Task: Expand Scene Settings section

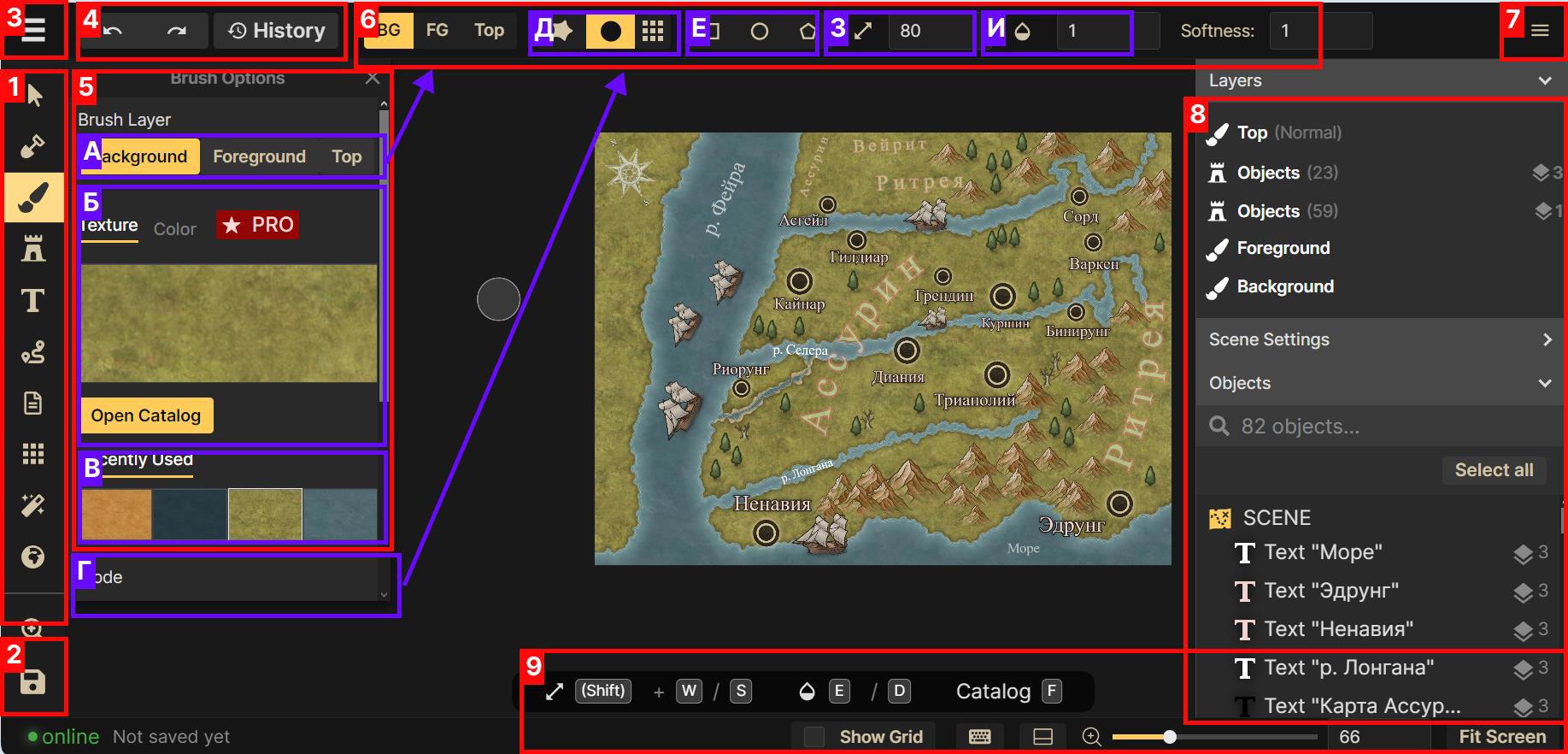Action: (x=1546, y=339)
